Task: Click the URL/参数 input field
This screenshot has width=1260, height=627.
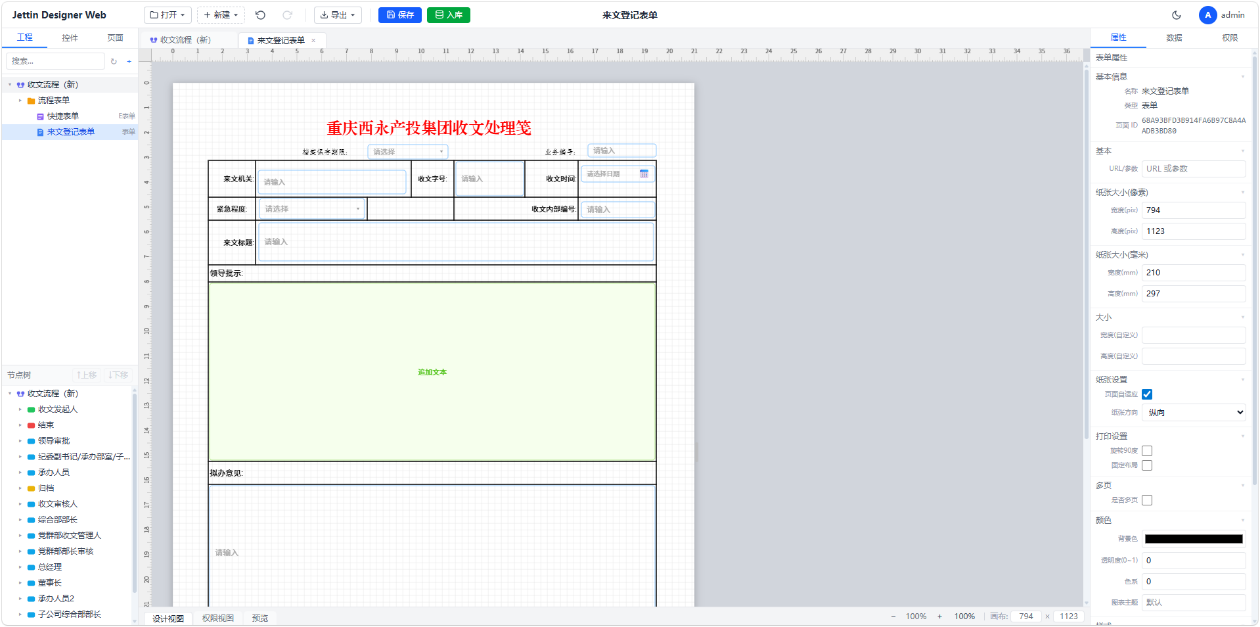Action: 1194,168
